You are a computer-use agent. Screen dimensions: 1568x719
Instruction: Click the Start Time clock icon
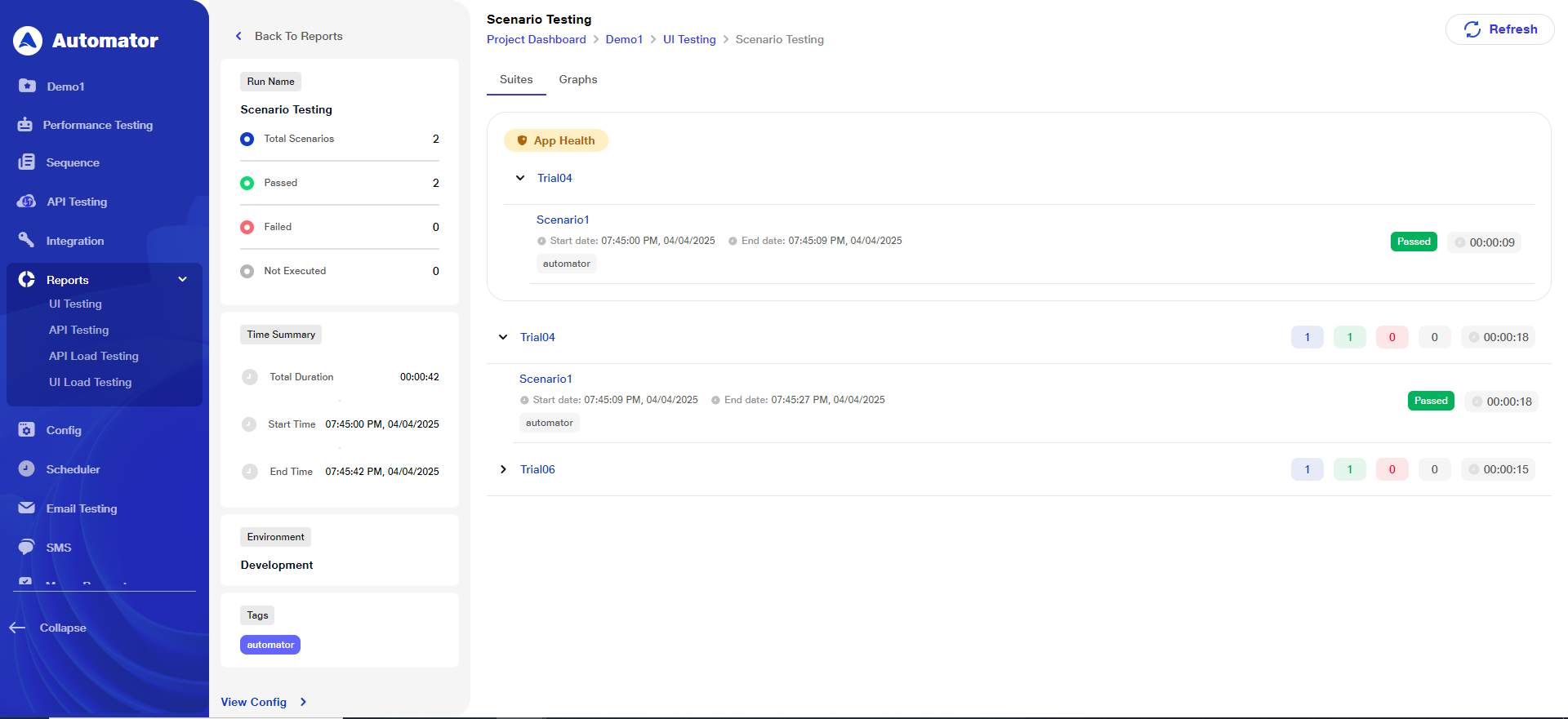click(x=250, y=424)
